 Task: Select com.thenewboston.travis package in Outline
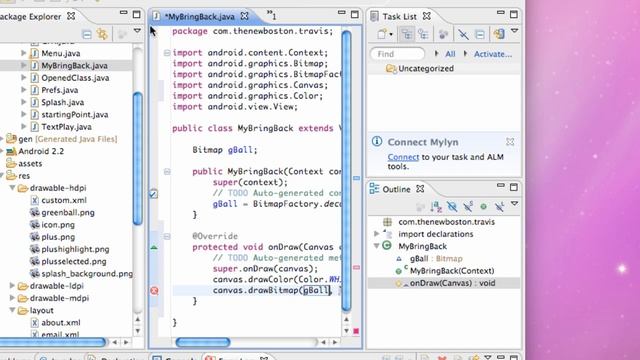447,222
